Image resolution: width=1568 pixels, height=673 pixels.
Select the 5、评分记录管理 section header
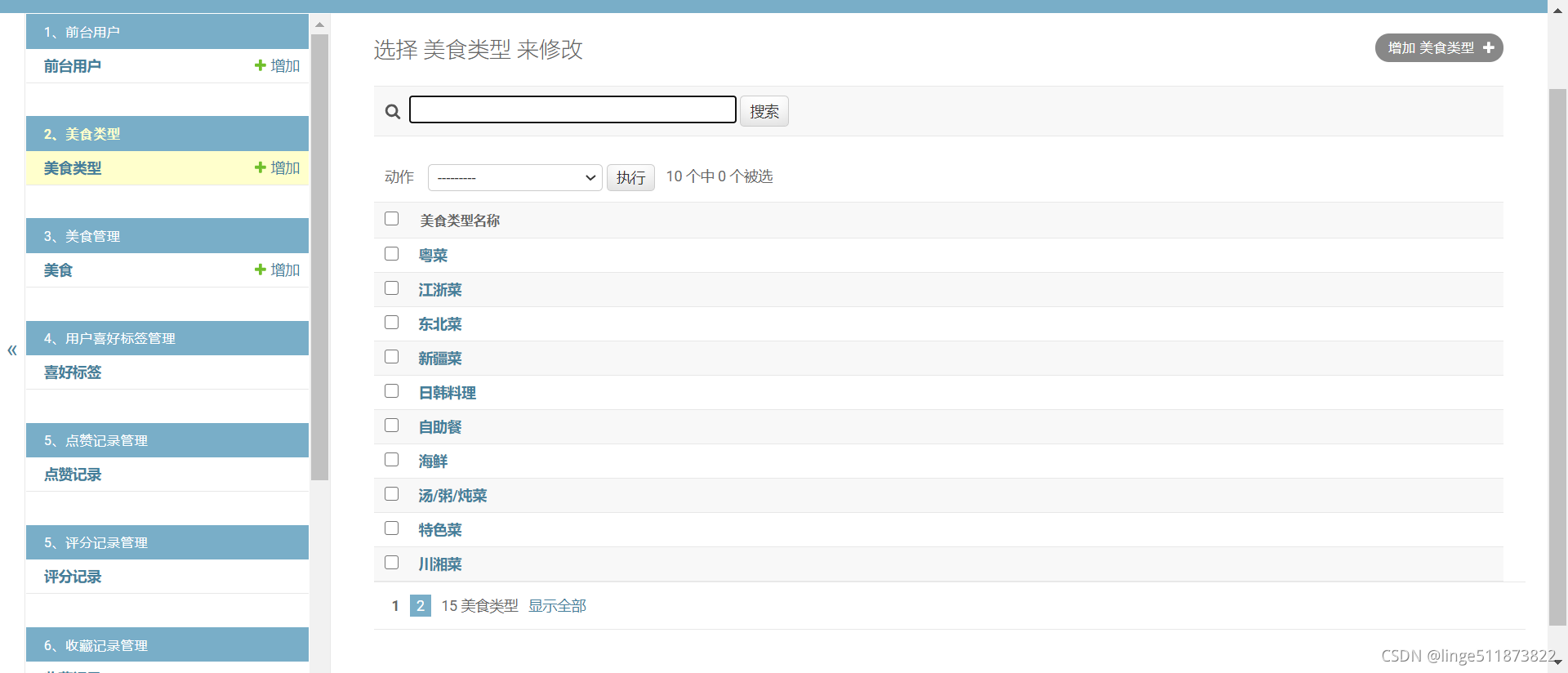(167, 542)
